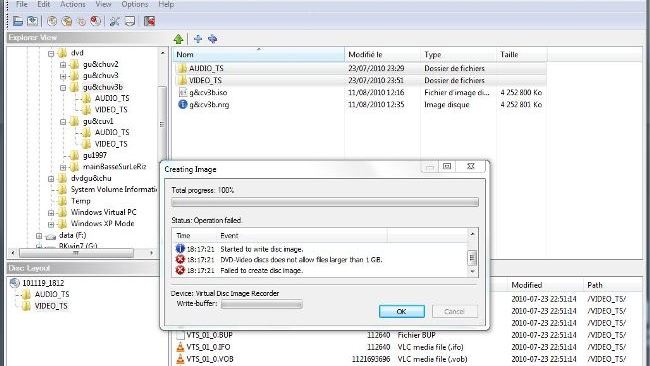
Task: Expand the gu&chuv3 folder node
Action: [63, 76]
